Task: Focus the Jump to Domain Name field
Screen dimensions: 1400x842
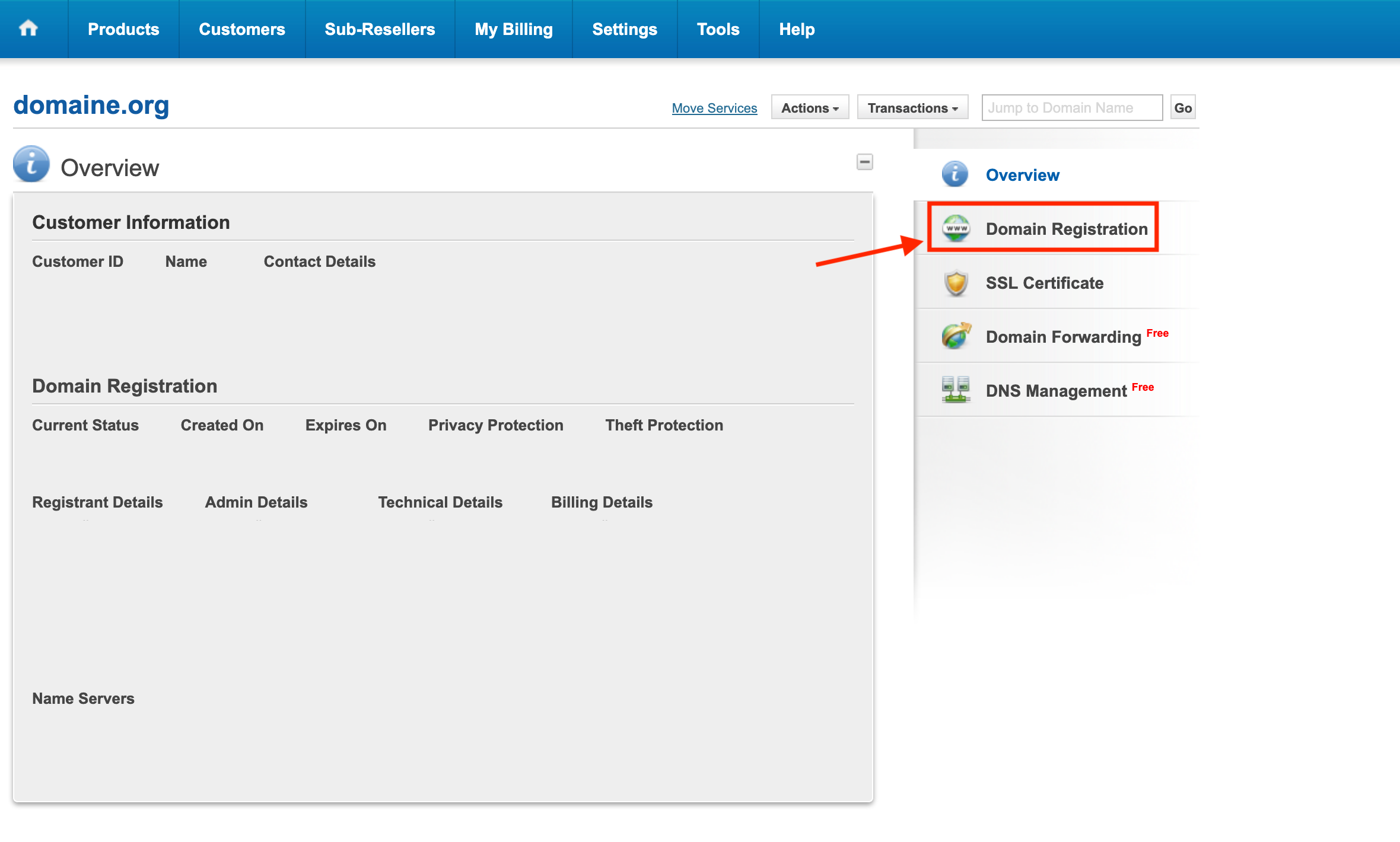Action: [1072, 107]
